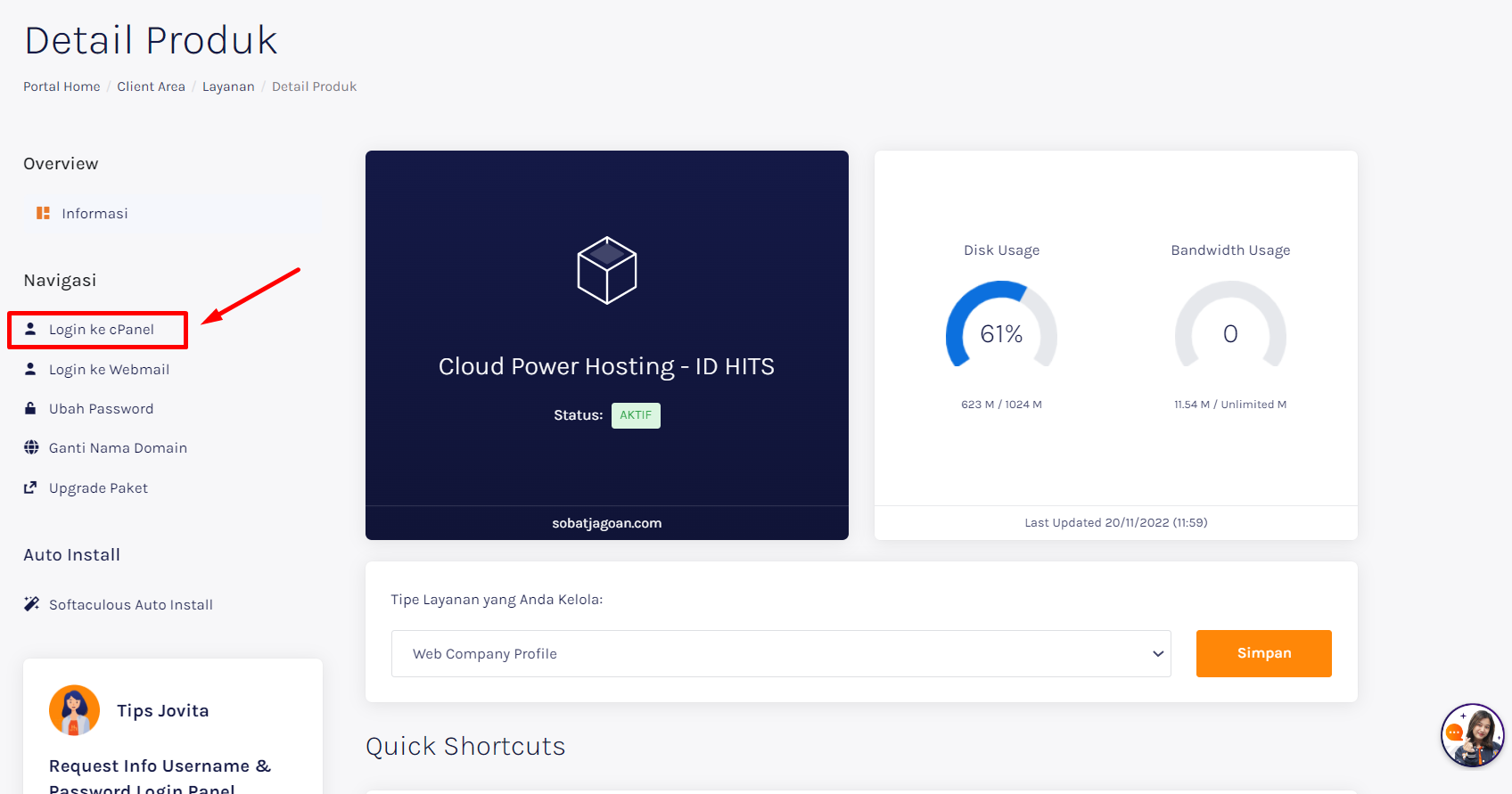
Task: Click the Detail Produk breadcrumb text
Action: (314, 86)
